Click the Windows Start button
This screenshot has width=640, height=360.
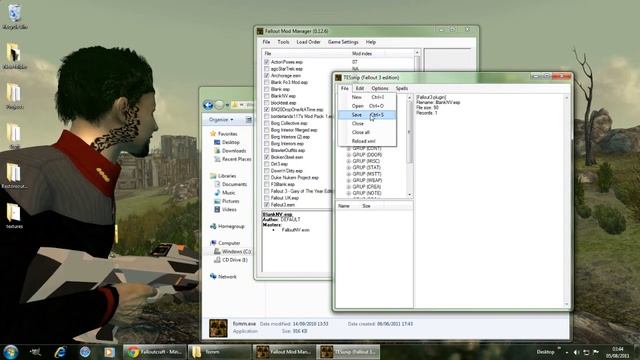[x=11, y=352]
